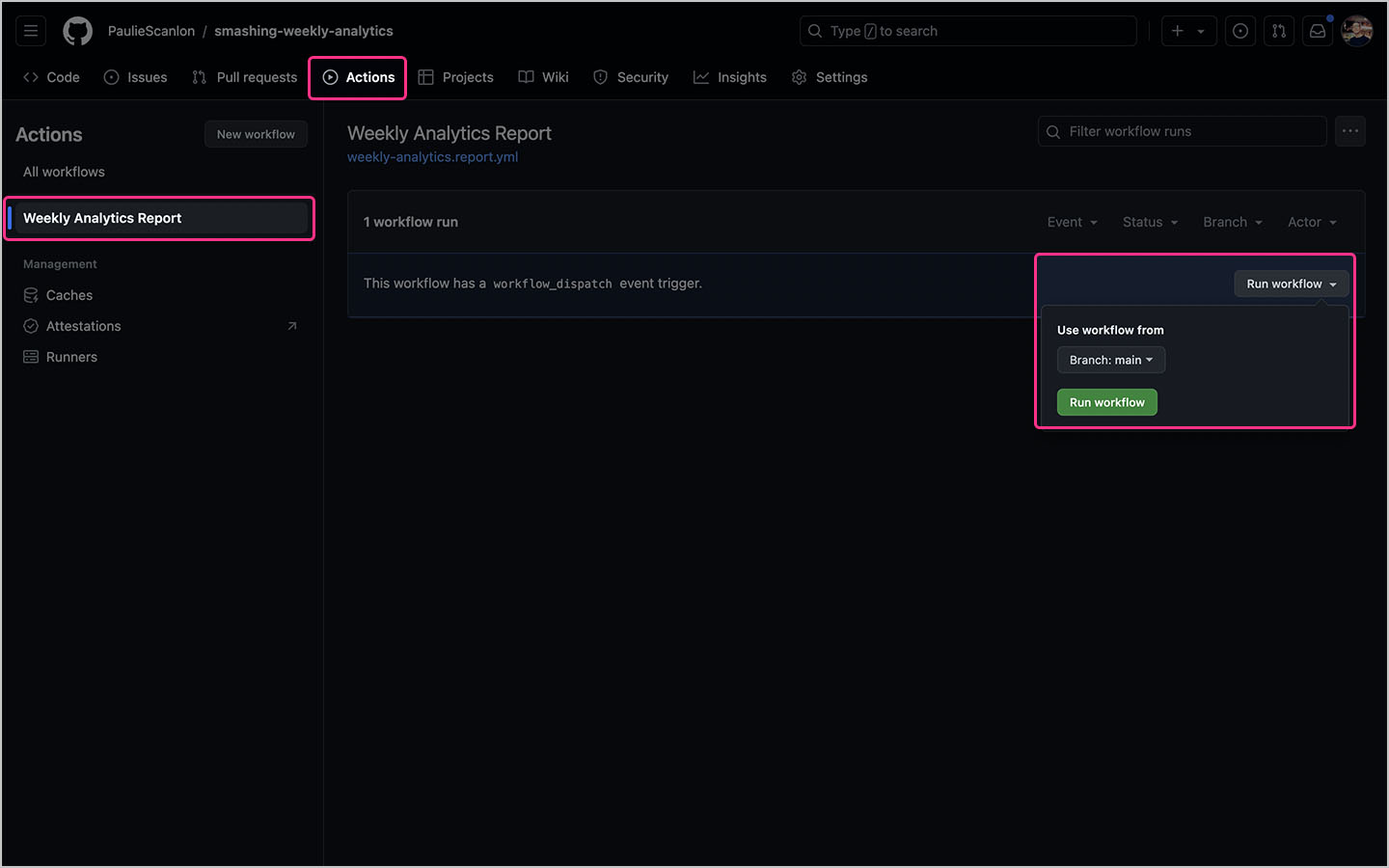Open the navigation hamburger menu
The width and height of the screenshot is (1389, 868).
pyautogui.click(x=30, y=30)
